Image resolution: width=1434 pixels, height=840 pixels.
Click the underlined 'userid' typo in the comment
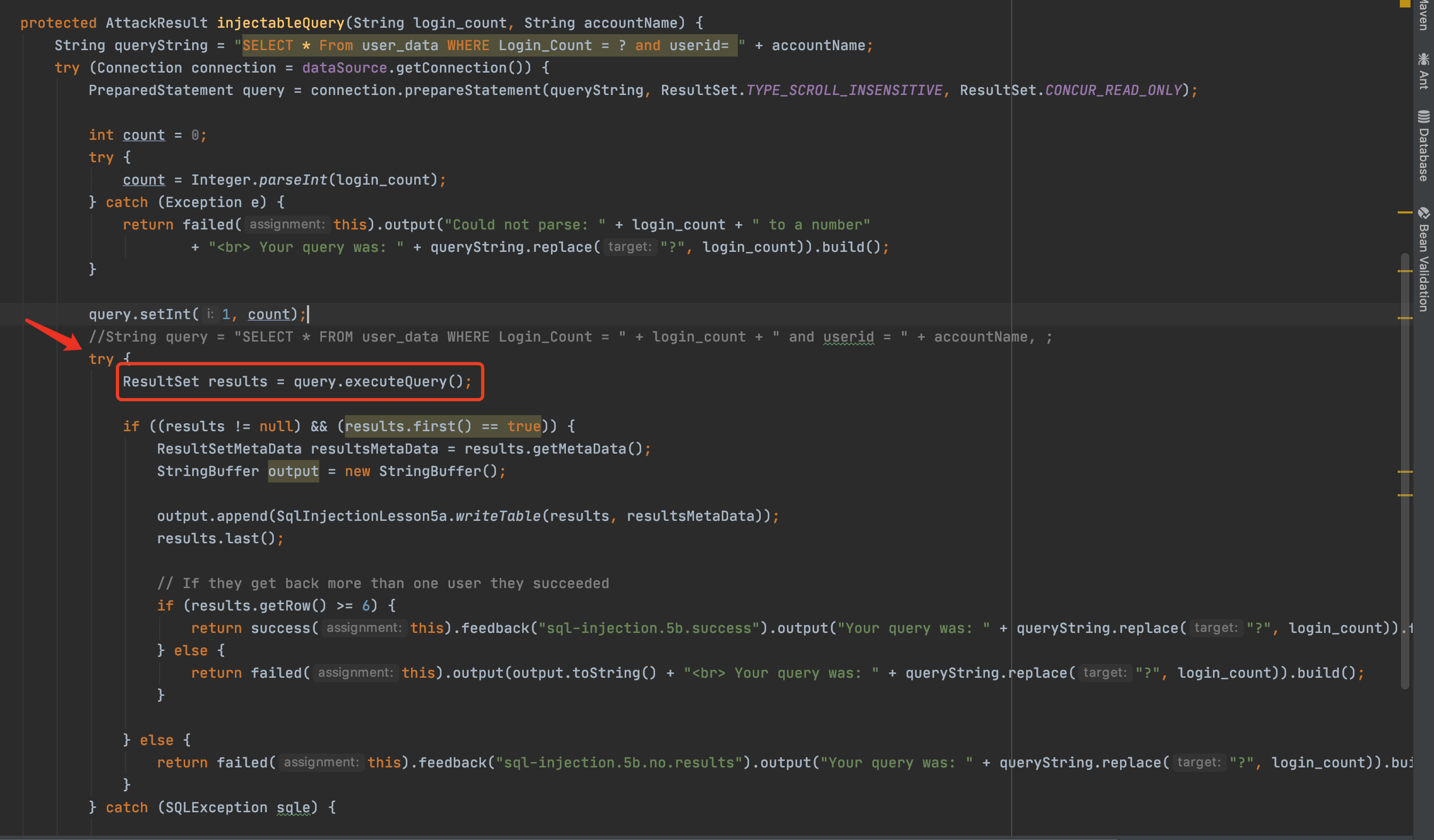[x=848, y=337]
